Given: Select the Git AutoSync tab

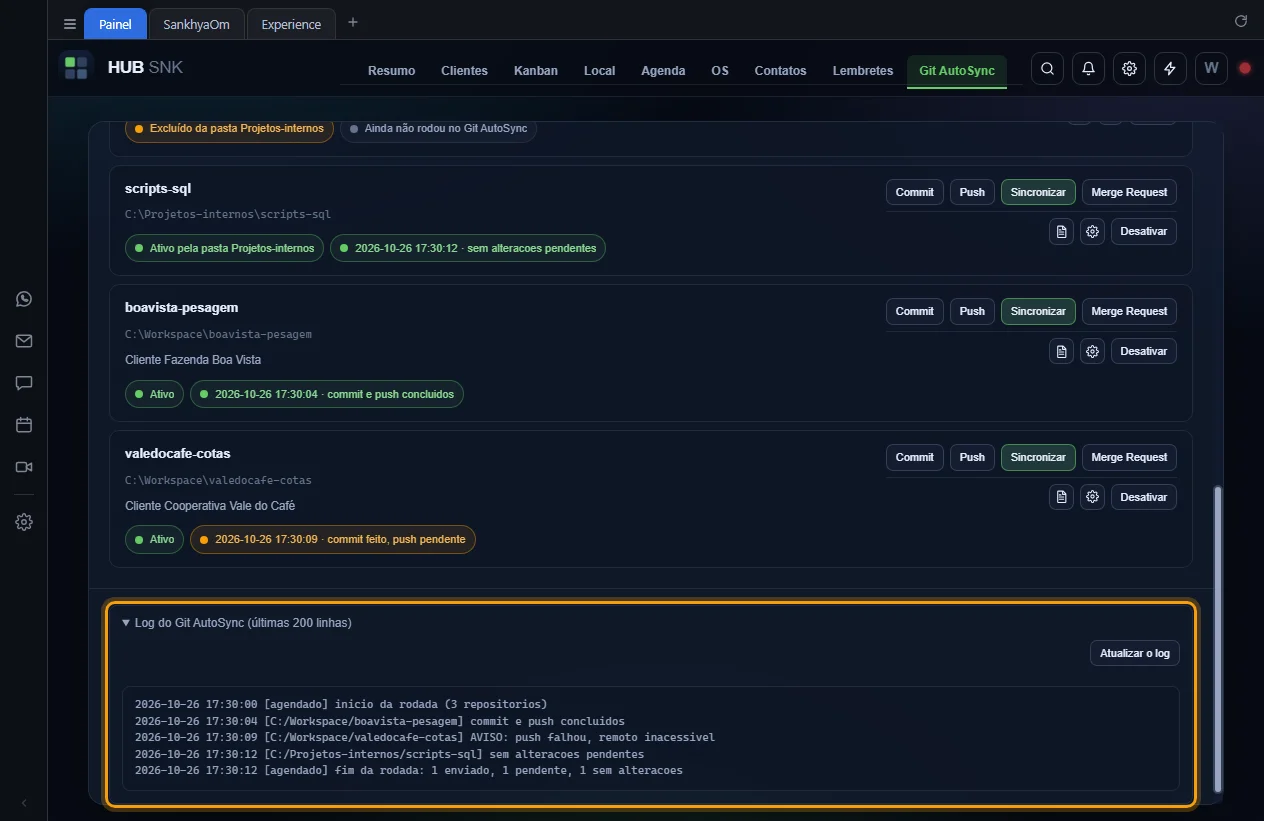Looking at the screenshot, I should tap(957, 71).
